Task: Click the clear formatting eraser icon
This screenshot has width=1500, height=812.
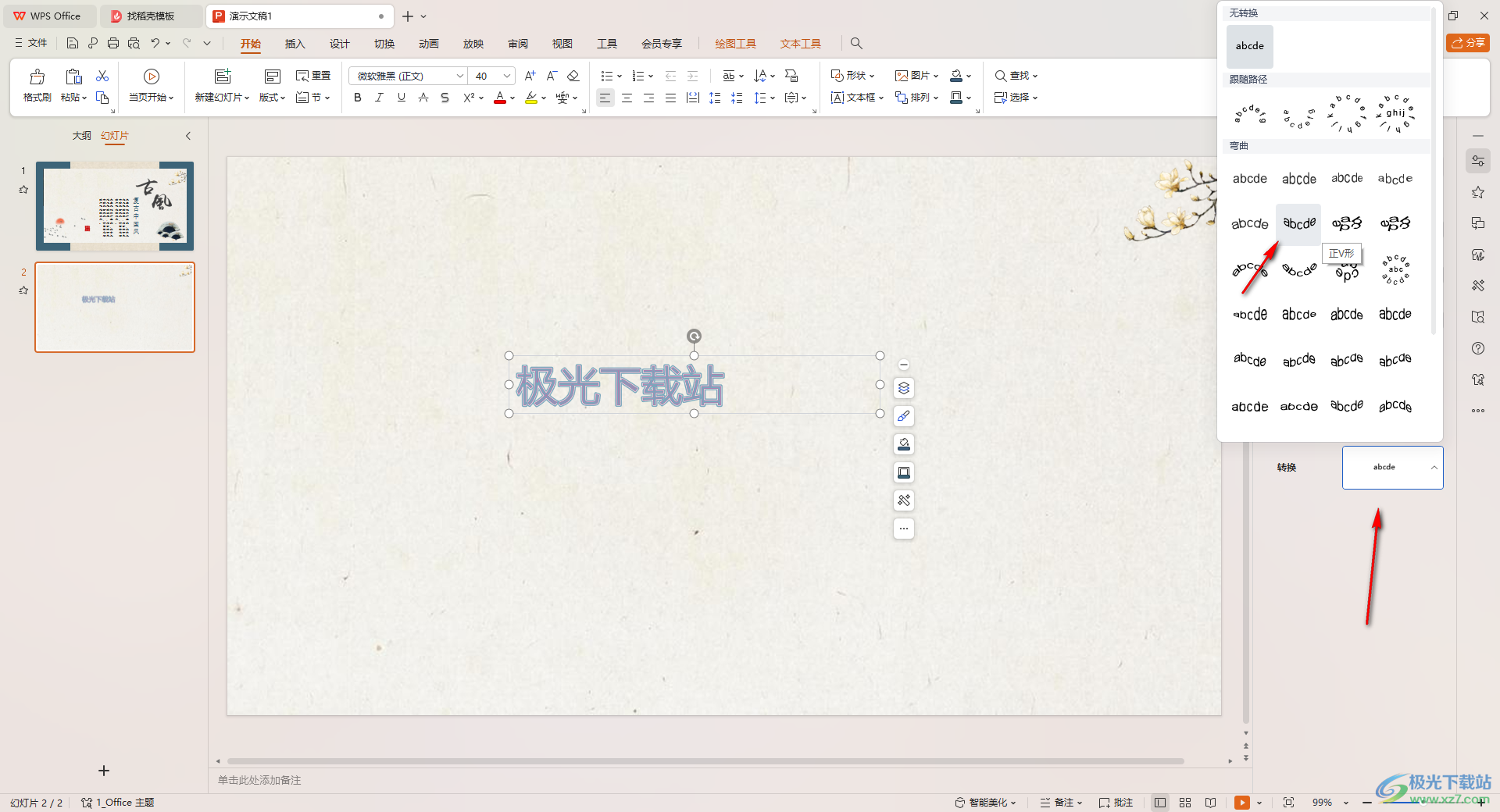Action: click(x=573, y=76)
